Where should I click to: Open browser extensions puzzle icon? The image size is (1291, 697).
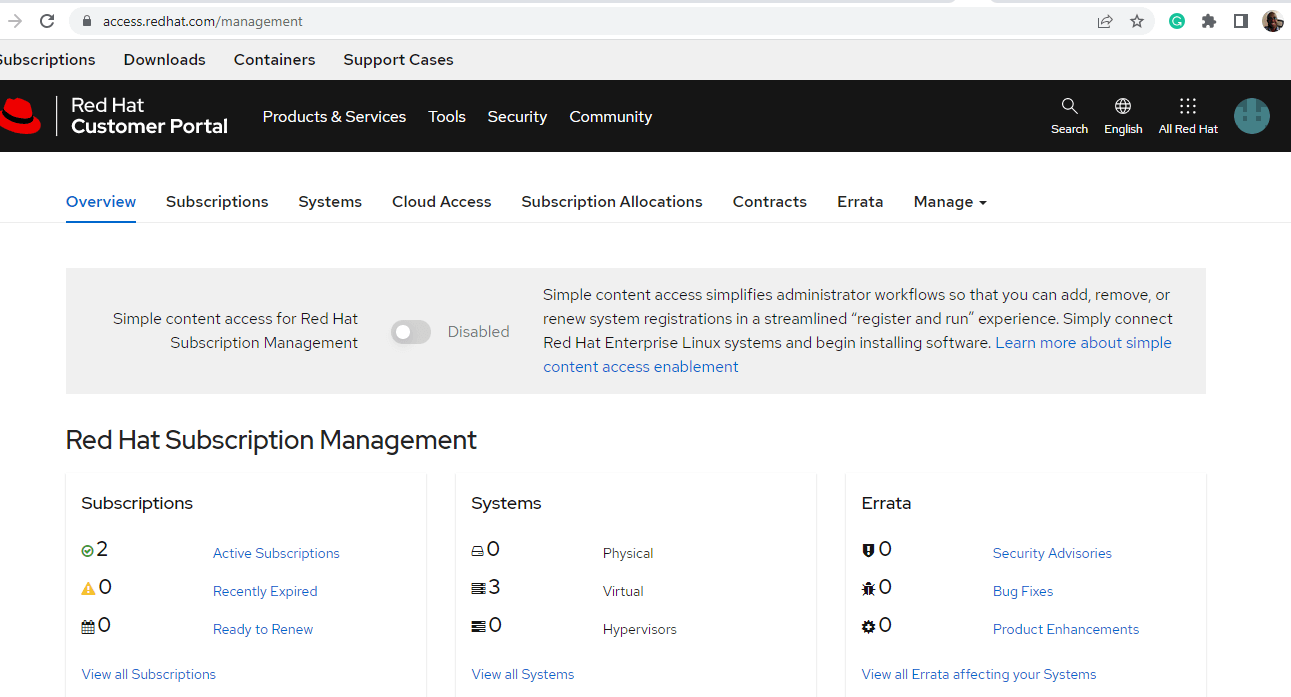(x=1209, y=21)
